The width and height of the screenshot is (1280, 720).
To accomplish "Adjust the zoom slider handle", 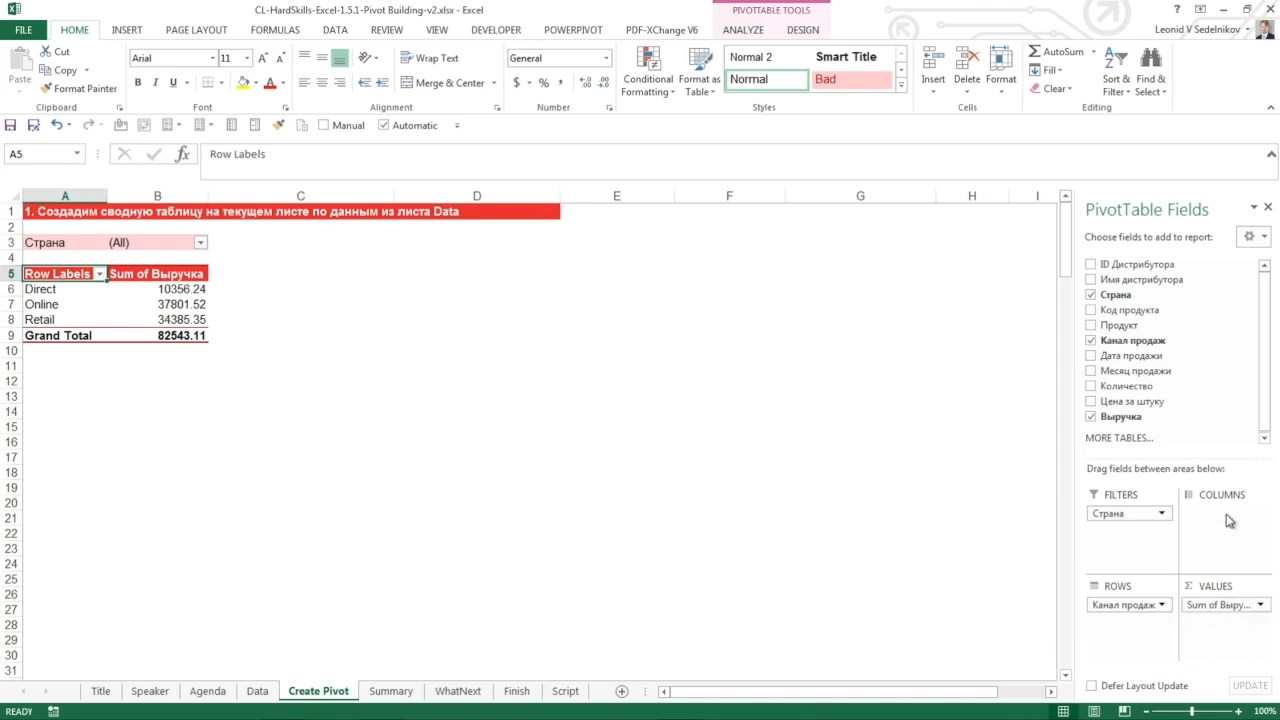I will (1191, 711).
